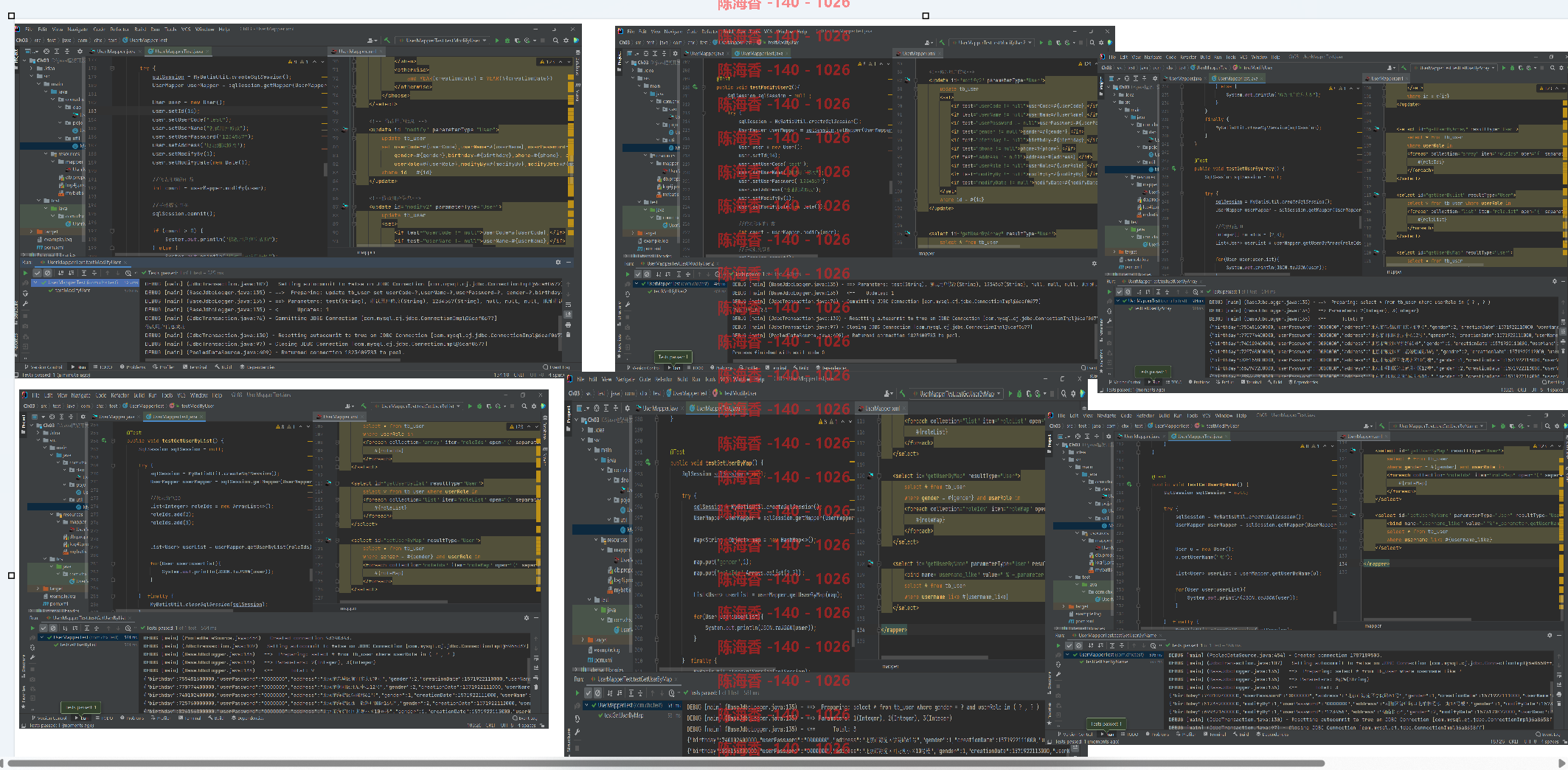Screen dimensions: 1568x770
Task: Toggle Show Ignored in testGetUserByArray Run panel
Action: (1128, 292)
